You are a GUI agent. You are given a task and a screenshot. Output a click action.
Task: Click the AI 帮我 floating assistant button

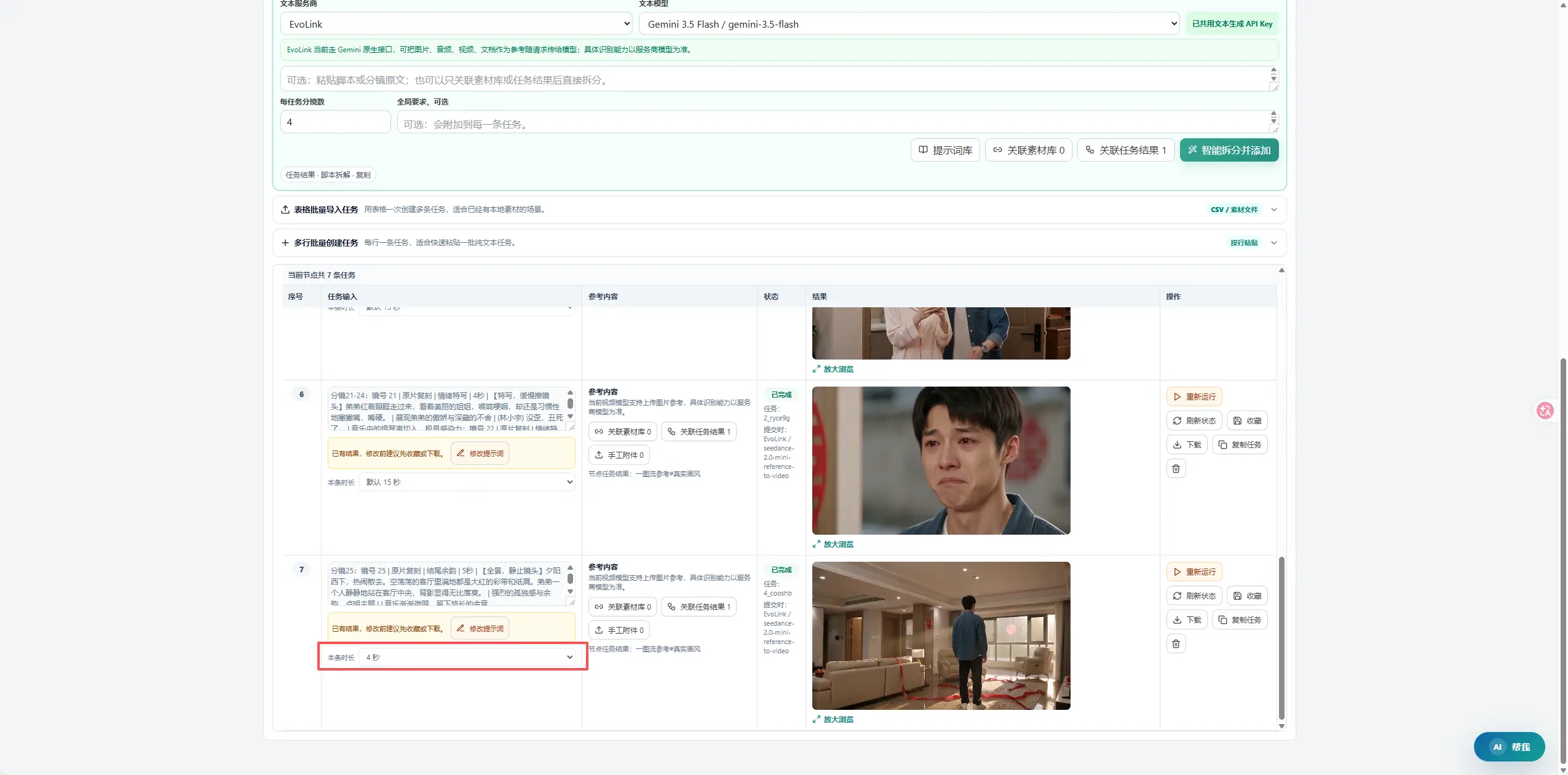[1509, 747]
